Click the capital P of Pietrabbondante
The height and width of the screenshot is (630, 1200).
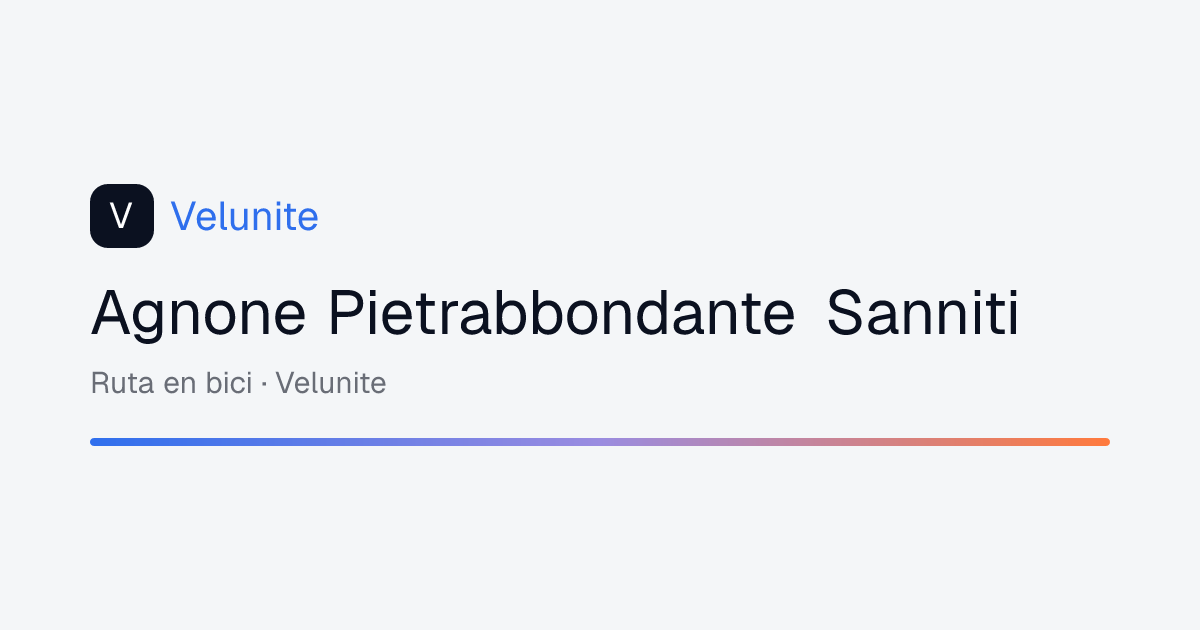pyautogui.click(x=347, y=313)
